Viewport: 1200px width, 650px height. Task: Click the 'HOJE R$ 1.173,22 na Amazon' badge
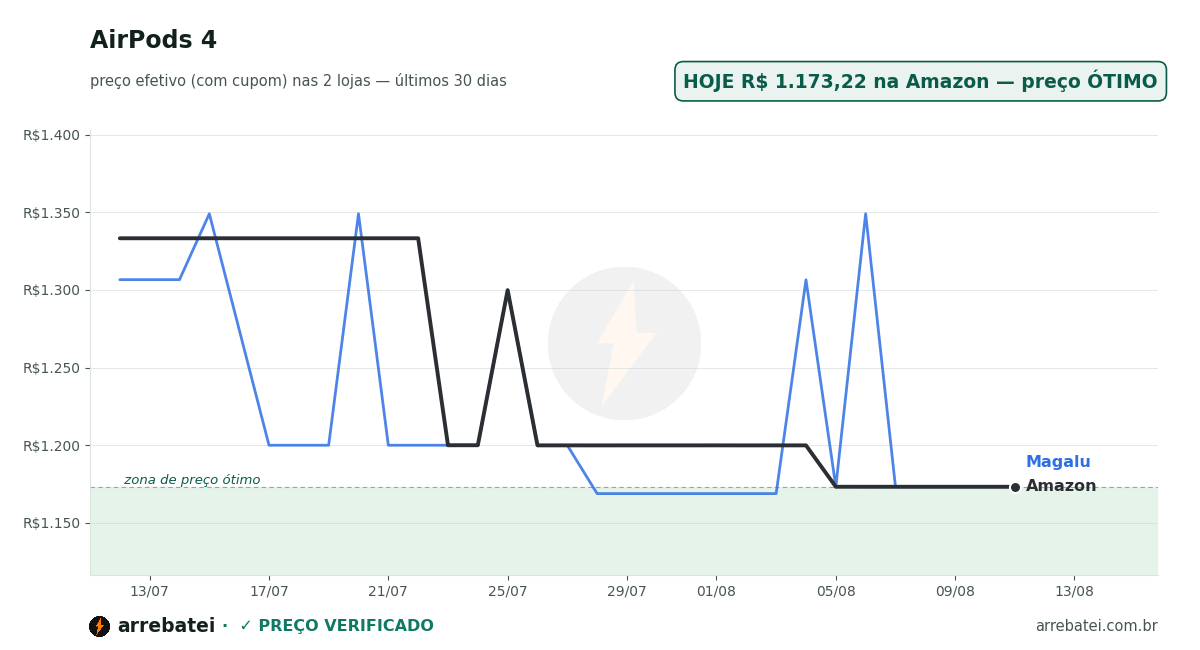pos(920,82)
